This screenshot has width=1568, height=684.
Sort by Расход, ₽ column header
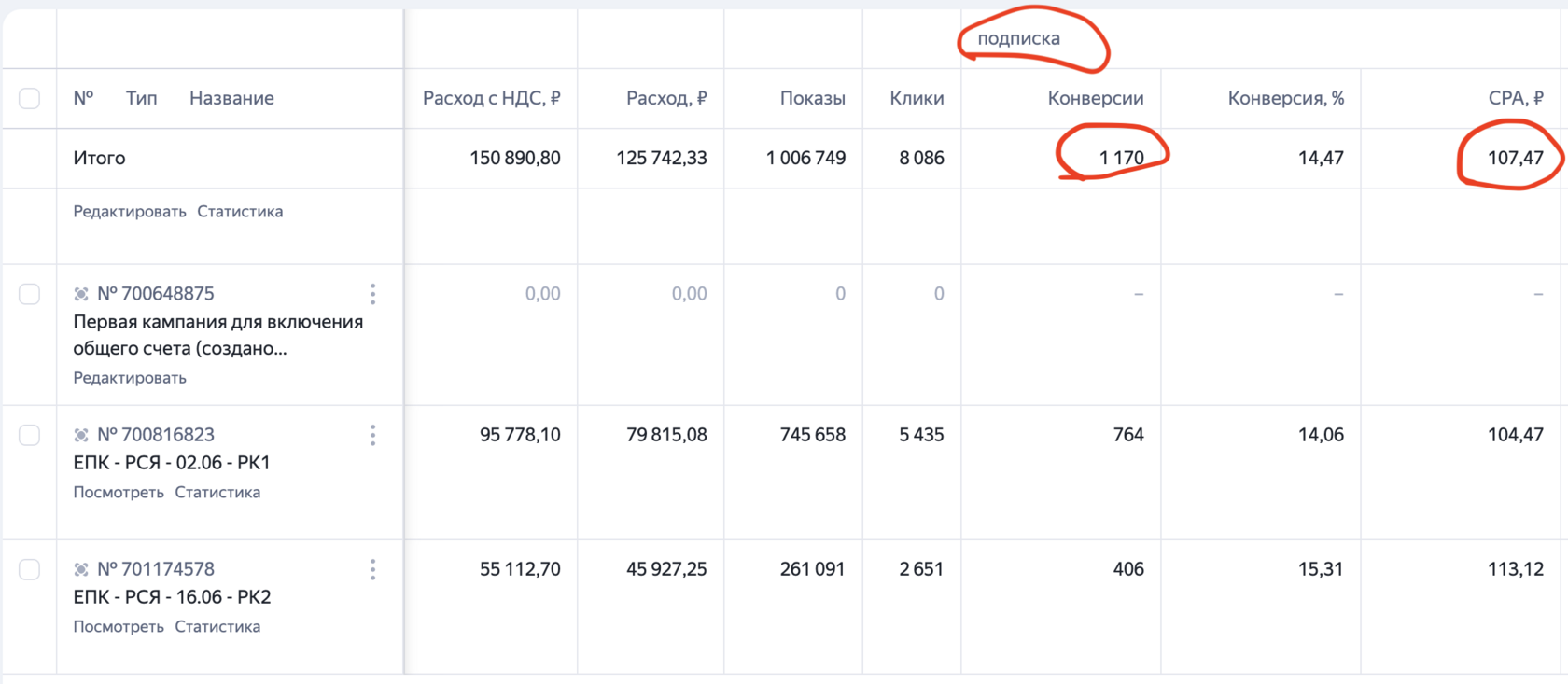tap(666, 98)
